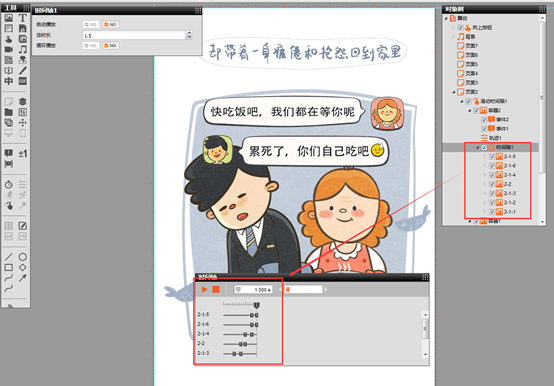Toggle checkbox of layer 2-2

[492, 184]
